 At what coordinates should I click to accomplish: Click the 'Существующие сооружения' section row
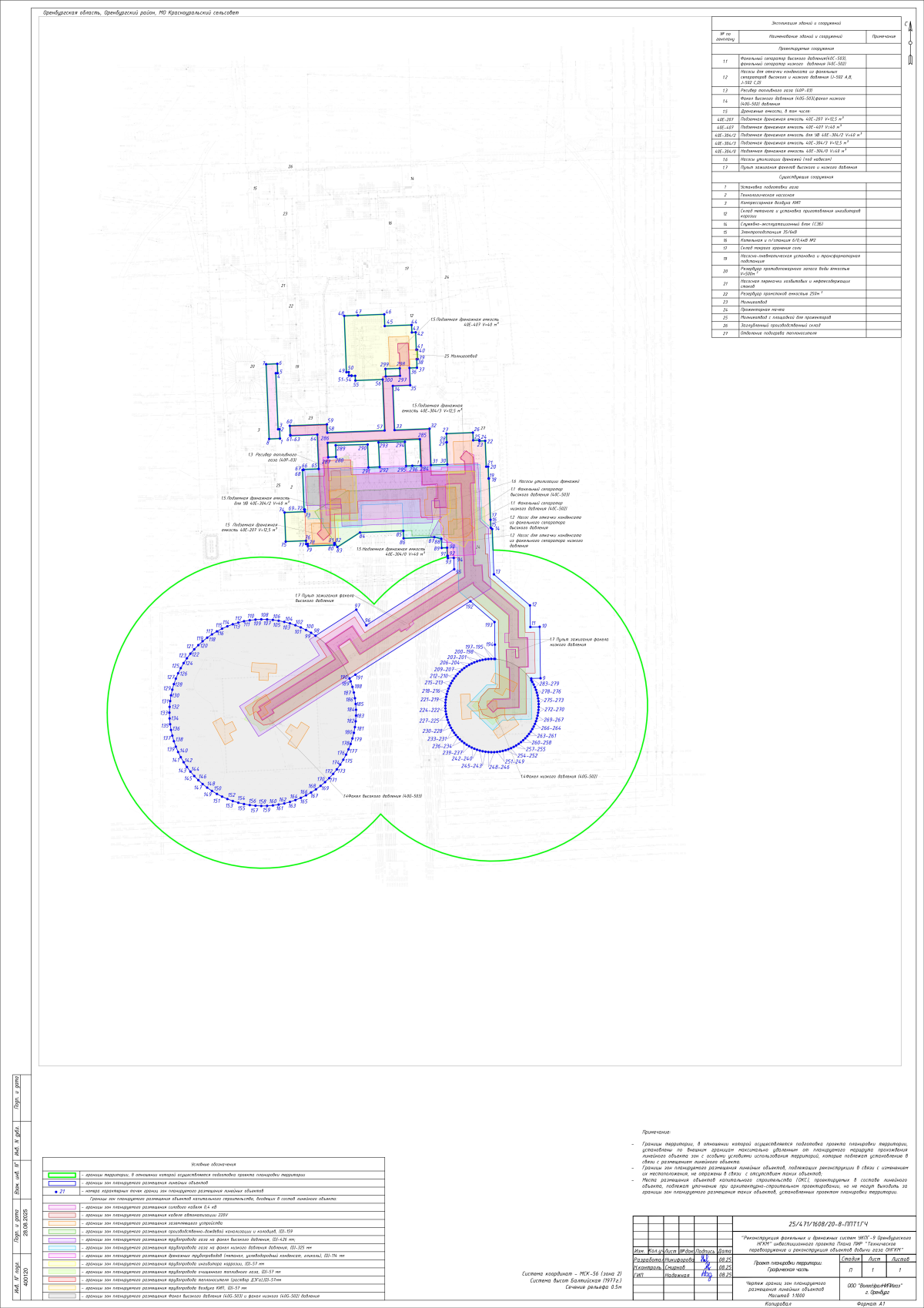pos(806,177)
